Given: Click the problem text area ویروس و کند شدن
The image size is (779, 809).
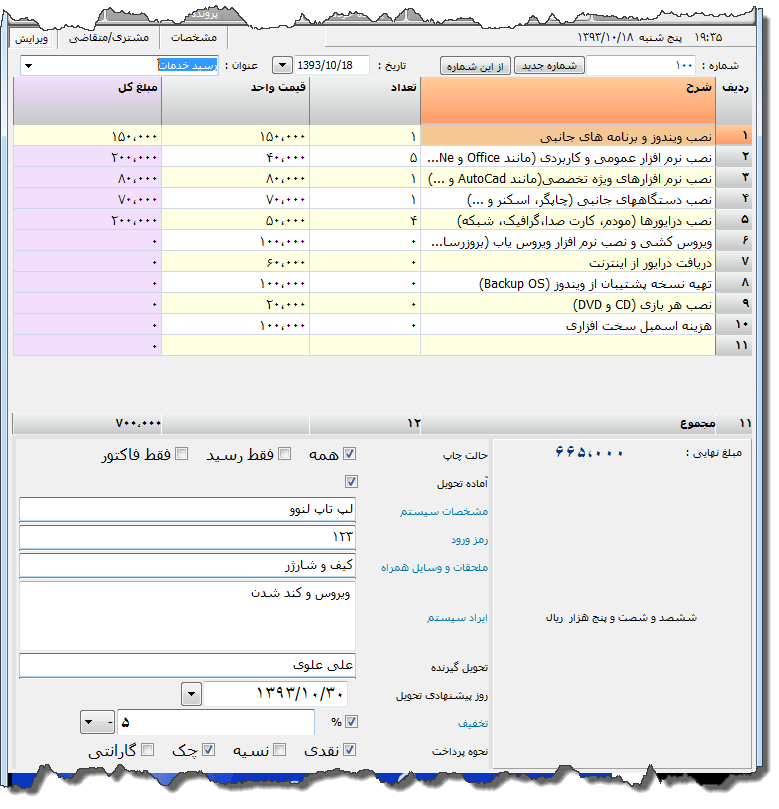Looking at the screenshot, I should pyautogui.click(x=187, y=616).
